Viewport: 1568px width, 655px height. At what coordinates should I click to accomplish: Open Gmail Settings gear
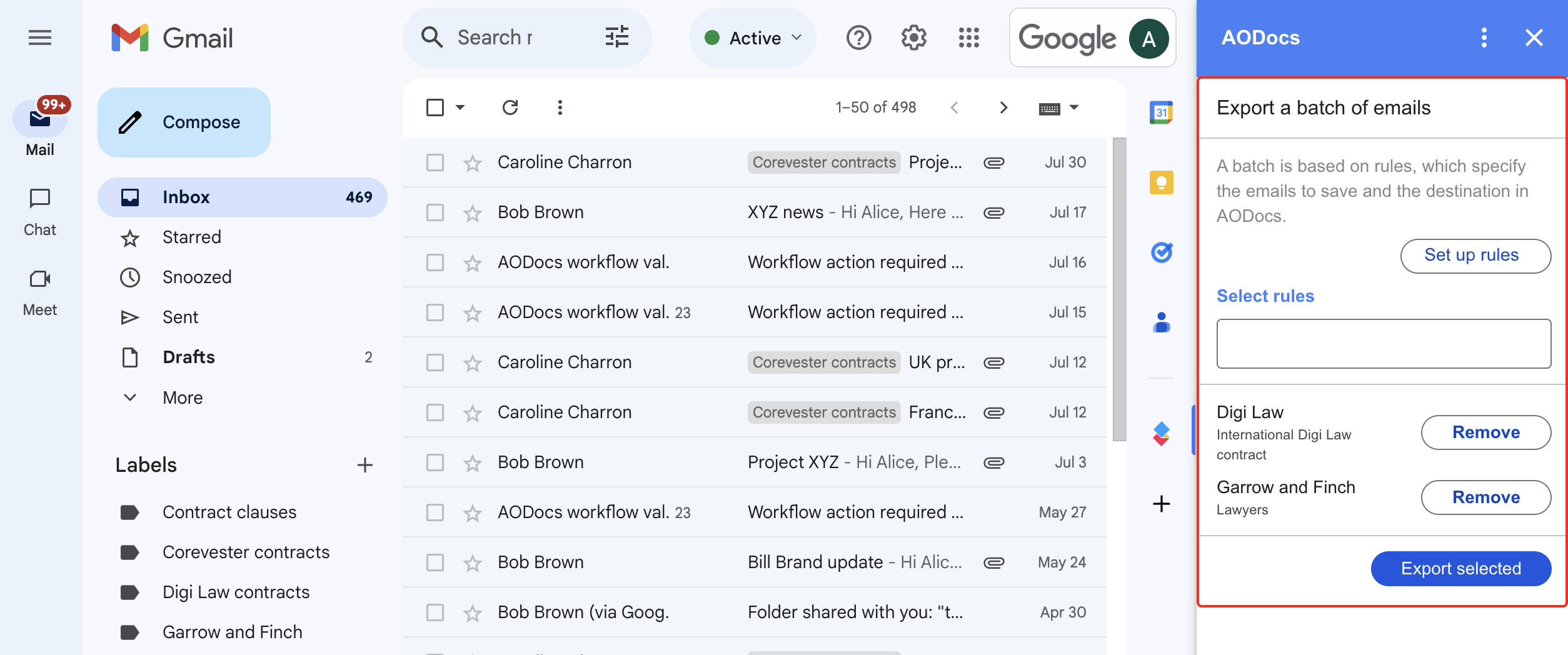tap(913, 38)
